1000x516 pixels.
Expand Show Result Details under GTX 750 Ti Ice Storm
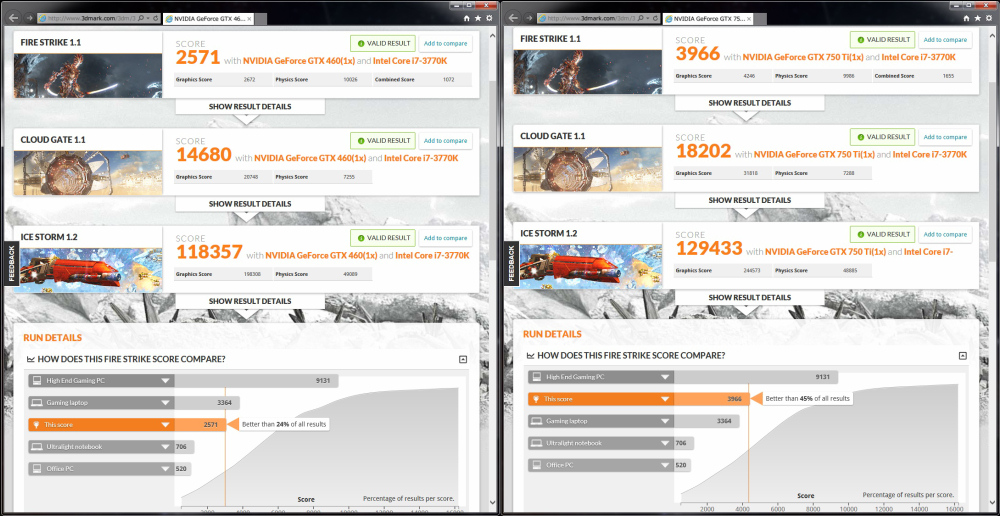749,297
